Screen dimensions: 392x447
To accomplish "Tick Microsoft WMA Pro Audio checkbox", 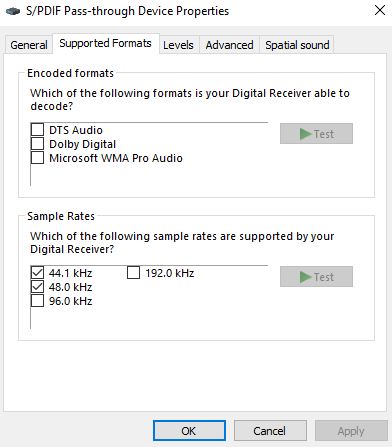I will 37,158.
